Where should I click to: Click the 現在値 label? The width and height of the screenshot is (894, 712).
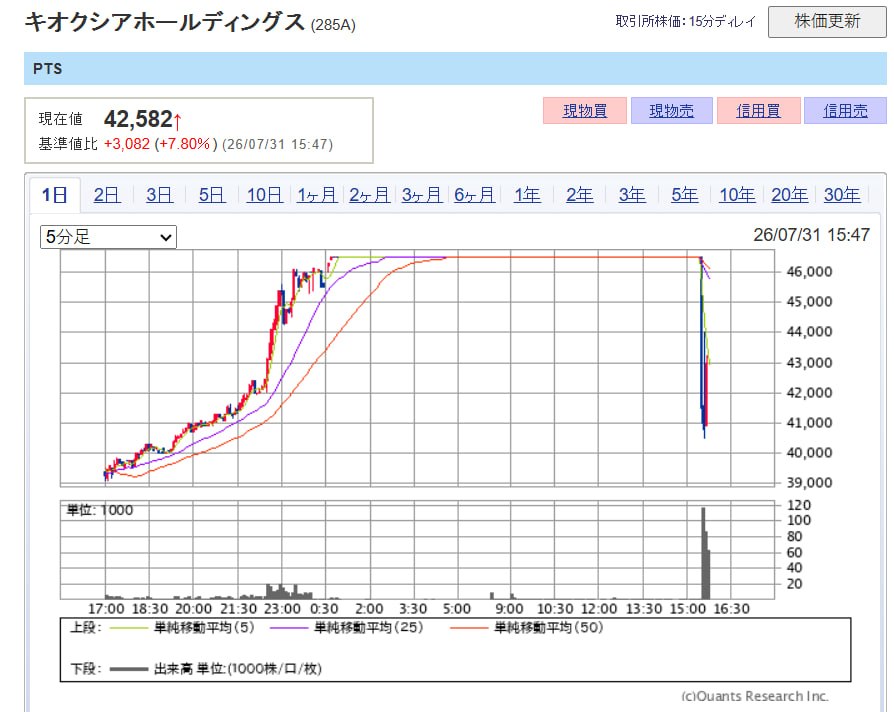point(60,119)
